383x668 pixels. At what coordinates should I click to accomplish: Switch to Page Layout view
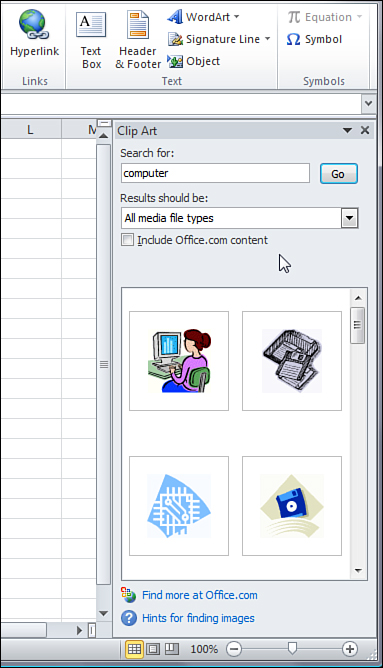click(x=153, y=649)
